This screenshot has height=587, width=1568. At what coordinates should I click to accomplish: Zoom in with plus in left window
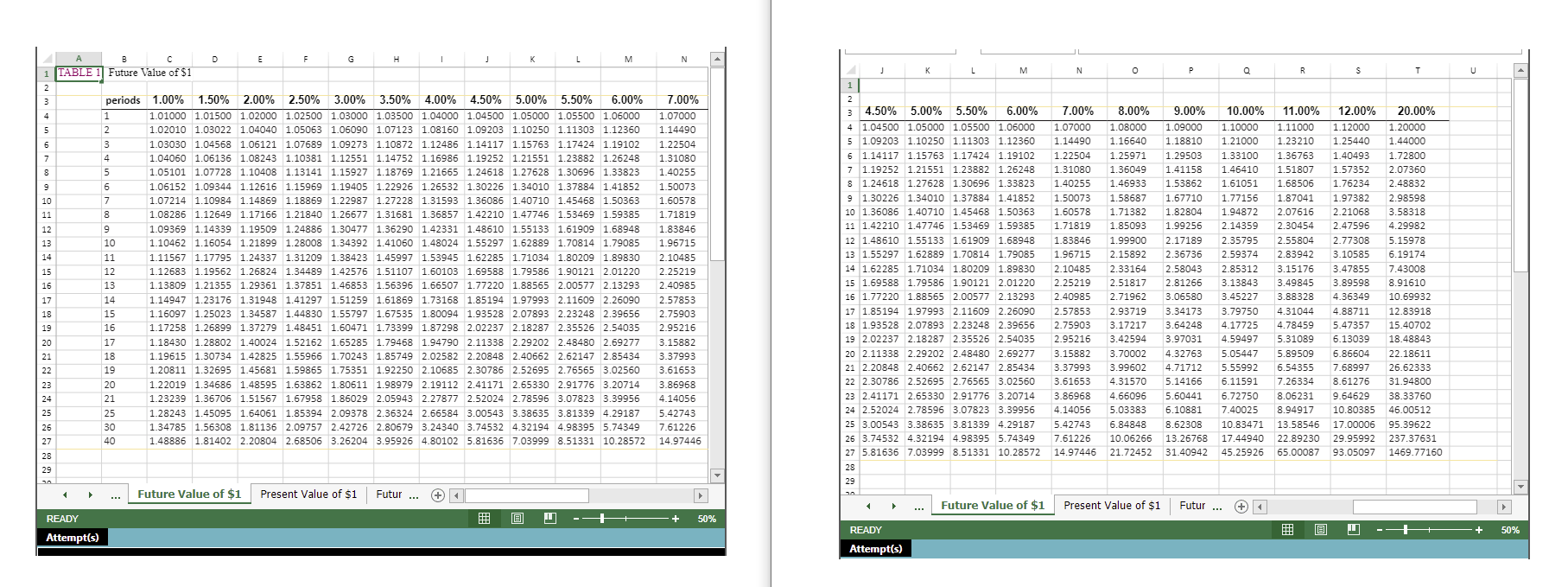(x=676, y=519)
